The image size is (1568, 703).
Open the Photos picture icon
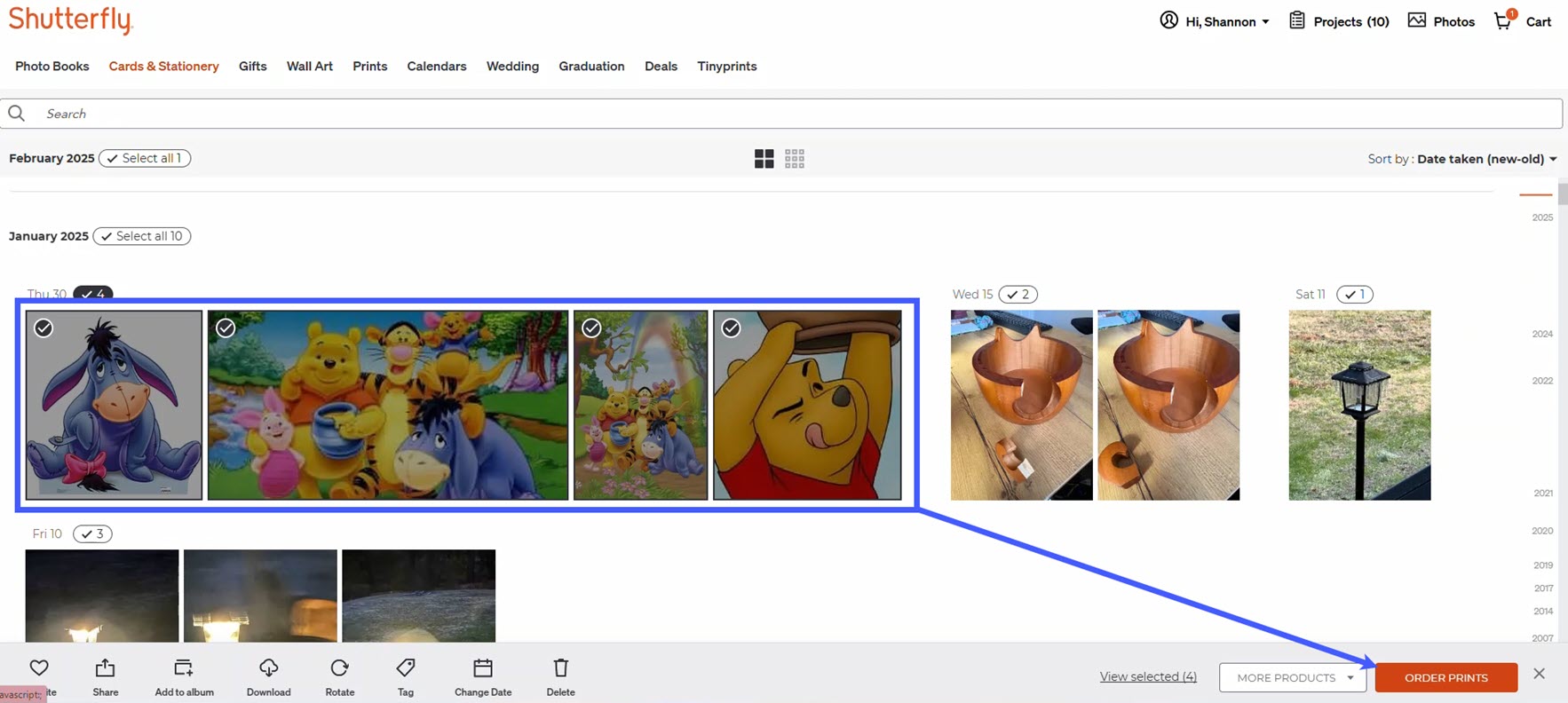tap(1417, 20)
